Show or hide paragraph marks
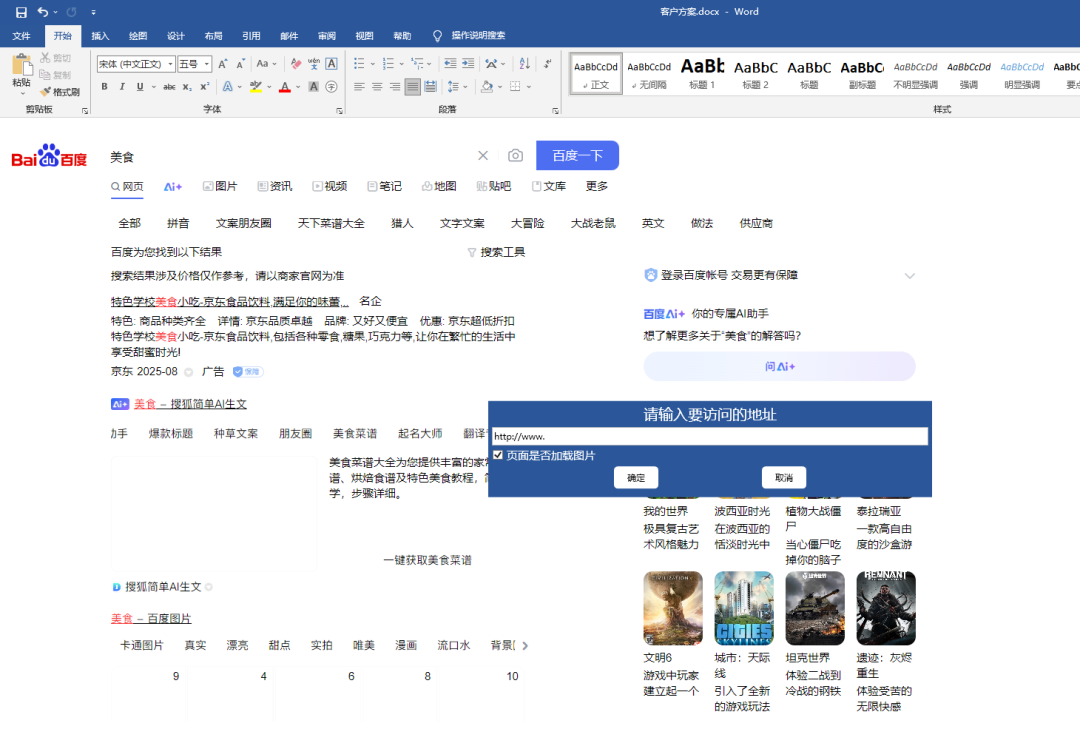 coord(547,64)
